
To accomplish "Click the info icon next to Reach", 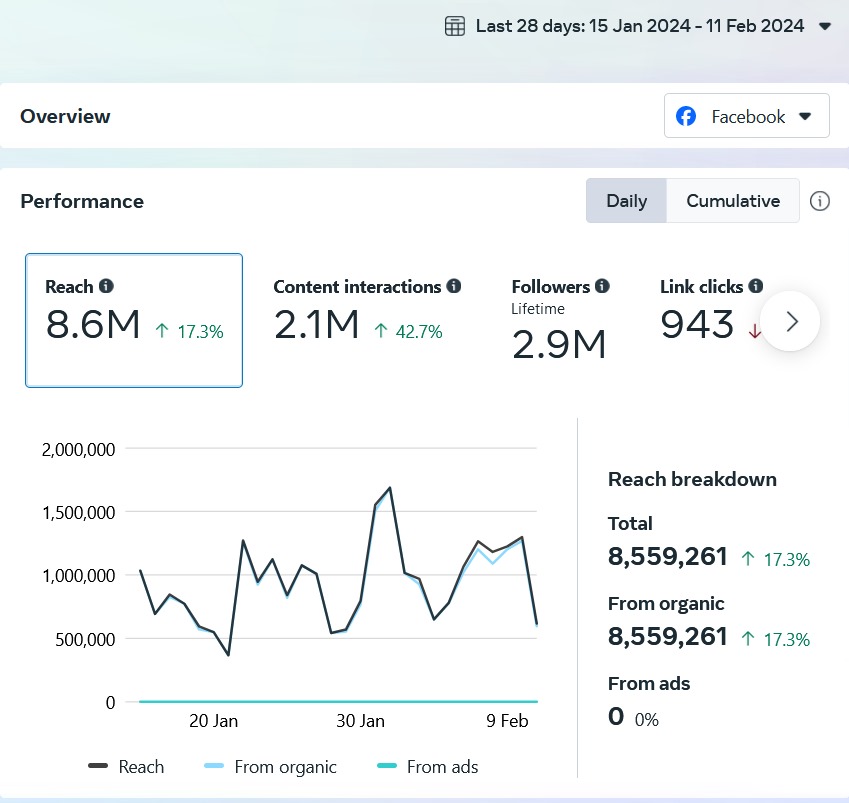I will 107,286.
